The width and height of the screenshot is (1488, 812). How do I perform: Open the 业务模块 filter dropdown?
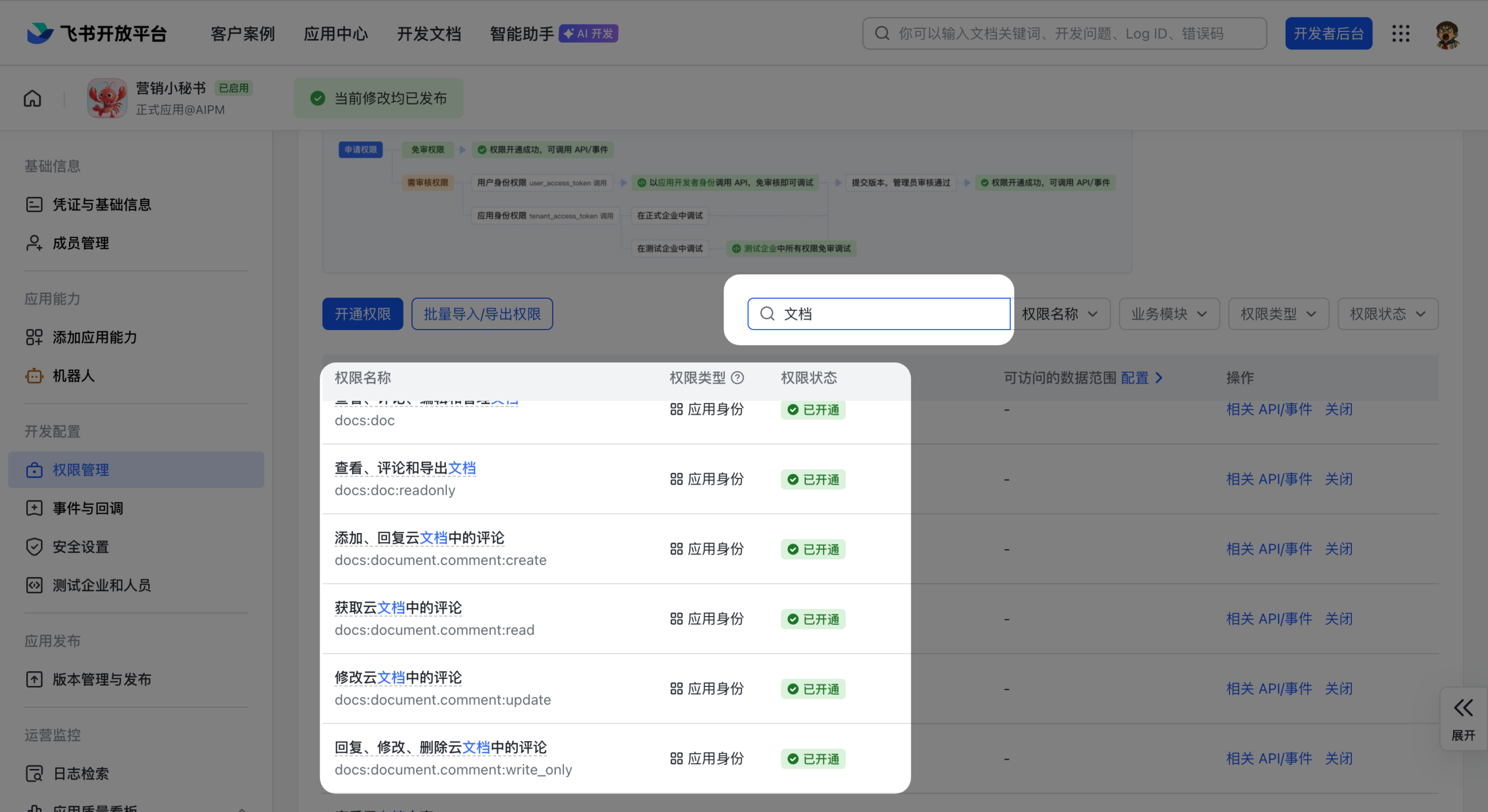point(1168,313)
